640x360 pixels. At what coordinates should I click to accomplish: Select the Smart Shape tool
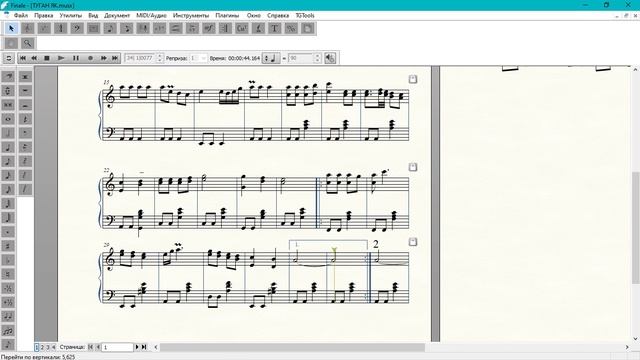pyautogui.click(x=176, y=28)
